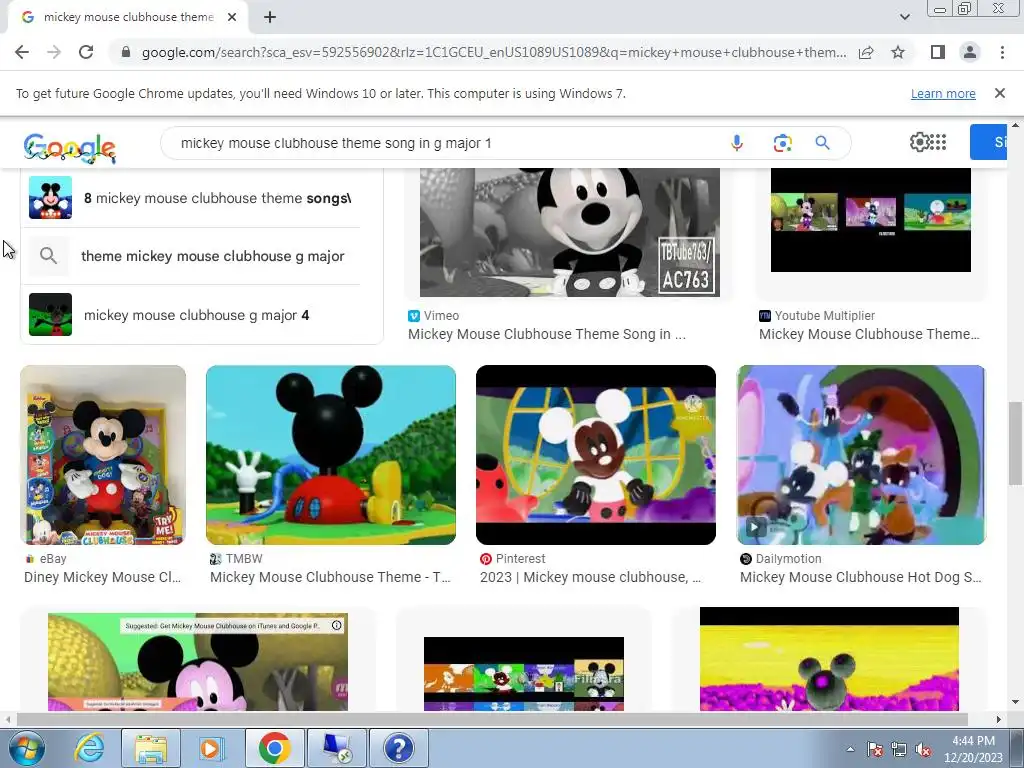
Task: Open Vimeo result title link
Action: pyautogui.click(x=547, y=334)
